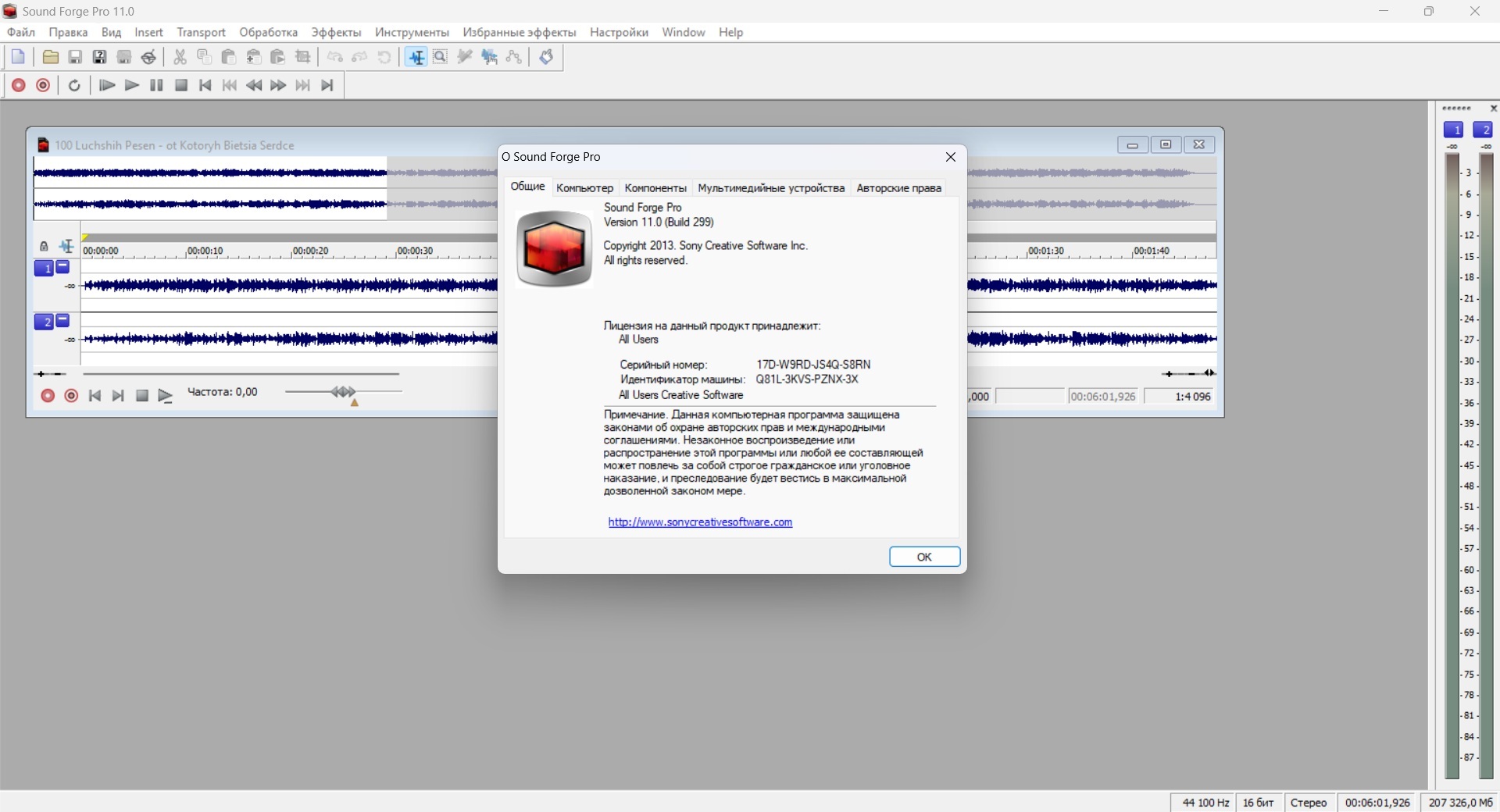Switch to the Авторские права tab
Screen dimensions: 1500x812
(898, 188)
